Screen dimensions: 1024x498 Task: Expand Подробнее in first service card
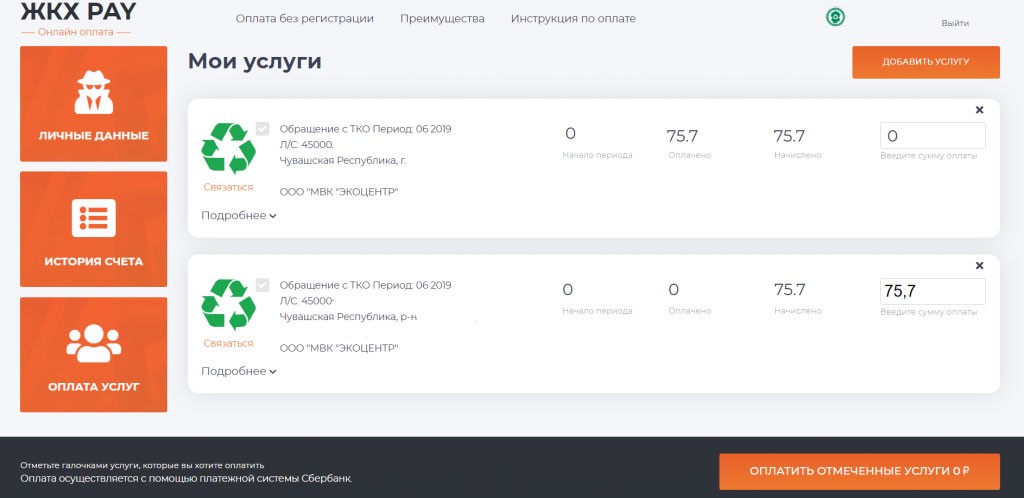[238, 215]
